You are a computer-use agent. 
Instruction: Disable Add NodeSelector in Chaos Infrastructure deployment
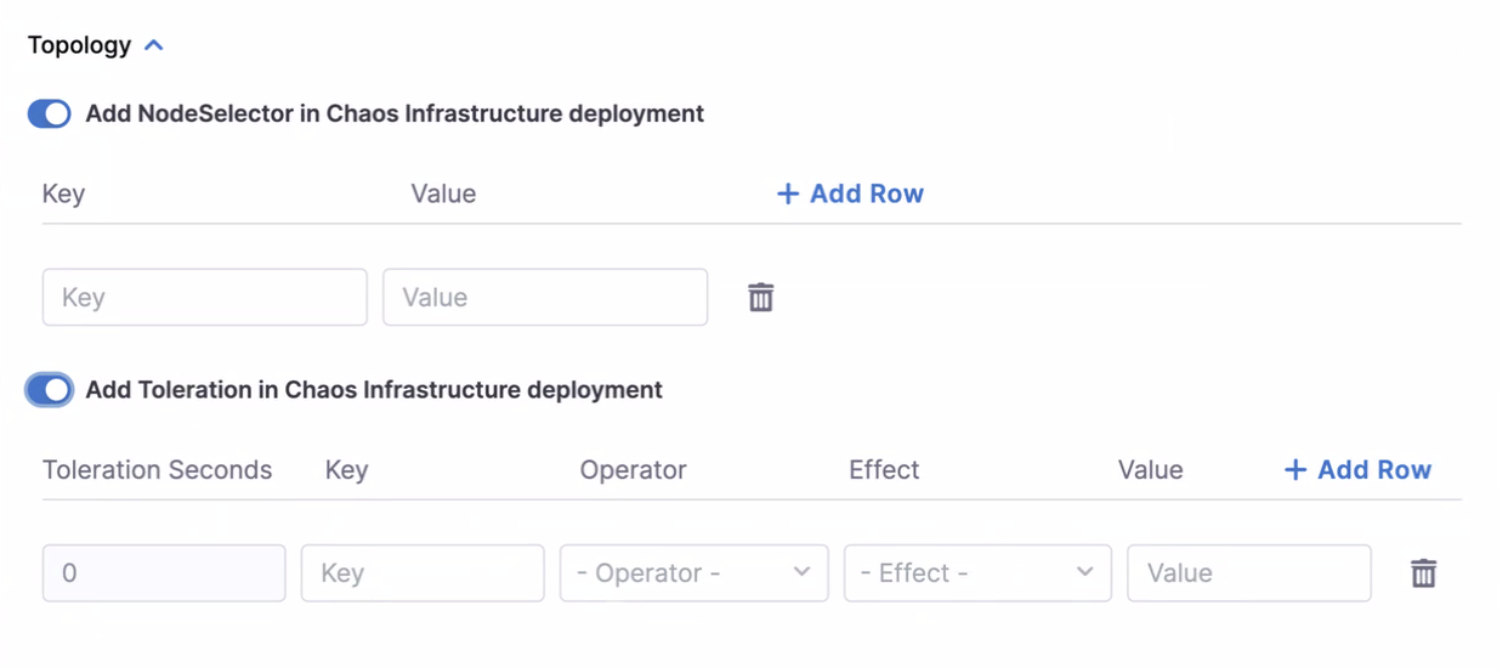[48, 114]
